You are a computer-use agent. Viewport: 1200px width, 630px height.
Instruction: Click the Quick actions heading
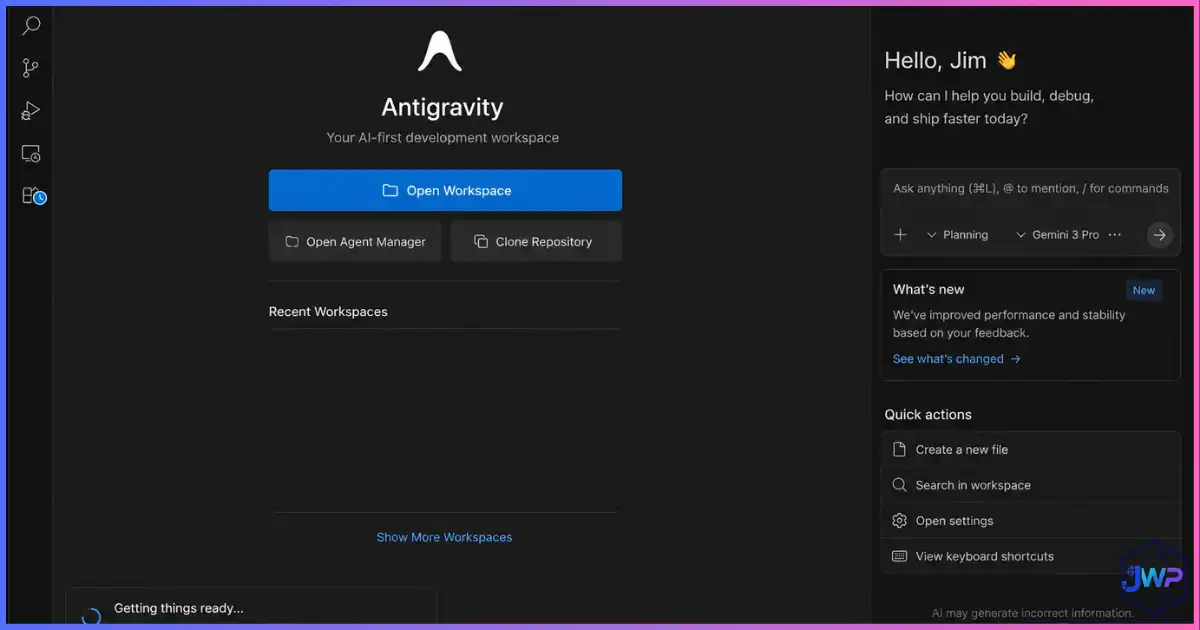(928, 414)
